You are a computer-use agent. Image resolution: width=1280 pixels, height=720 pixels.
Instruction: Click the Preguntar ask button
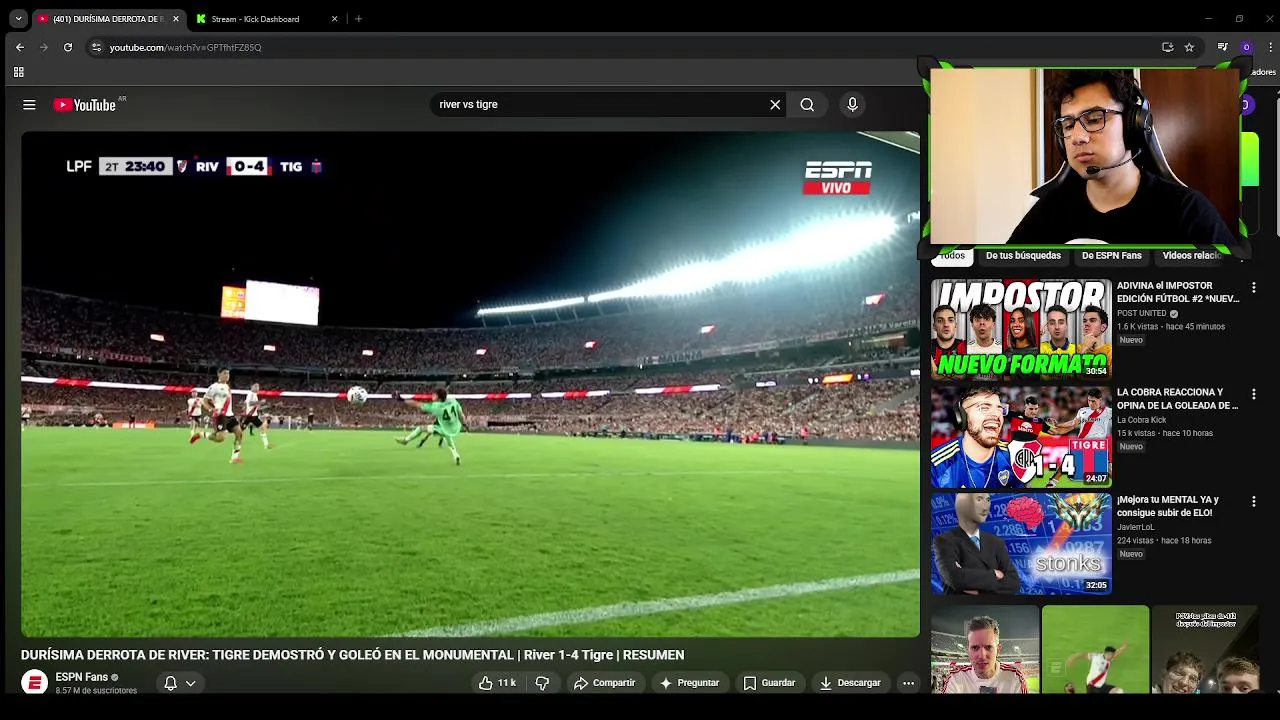pos(689,683)
